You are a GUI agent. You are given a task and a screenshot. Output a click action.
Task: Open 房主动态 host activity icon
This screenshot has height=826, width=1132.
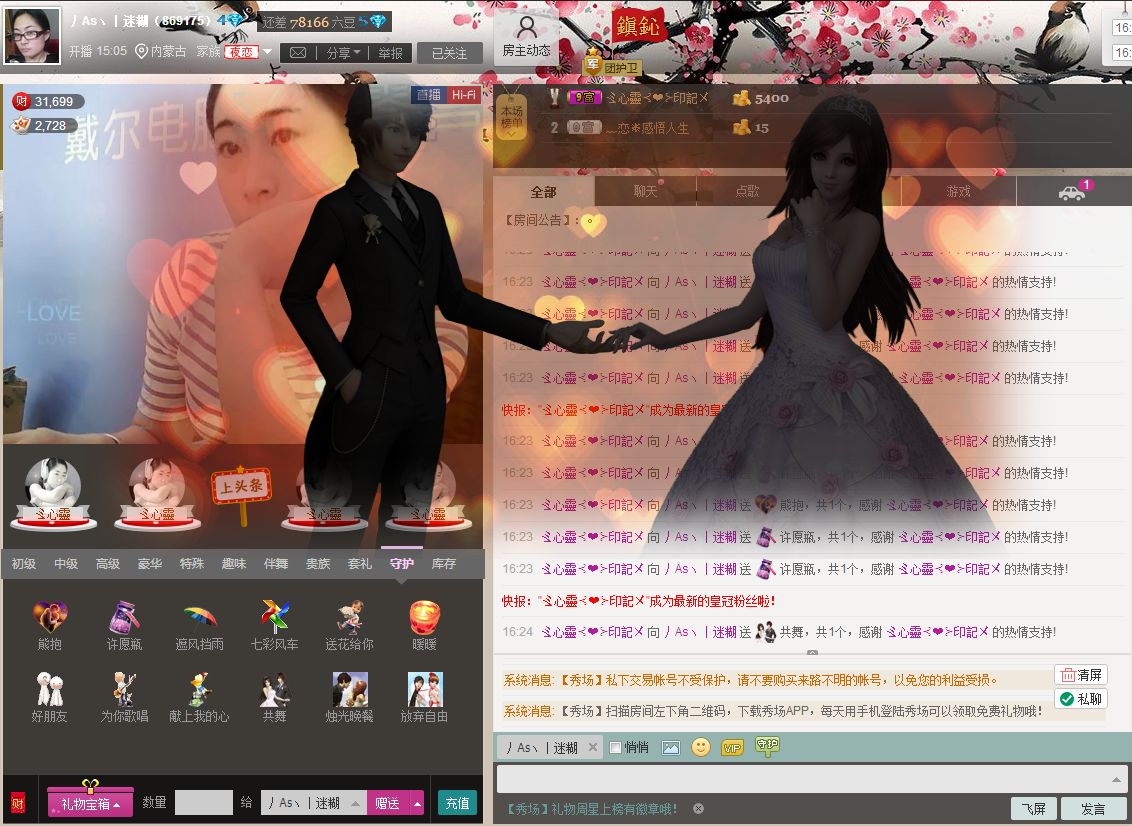coord(526,36)
